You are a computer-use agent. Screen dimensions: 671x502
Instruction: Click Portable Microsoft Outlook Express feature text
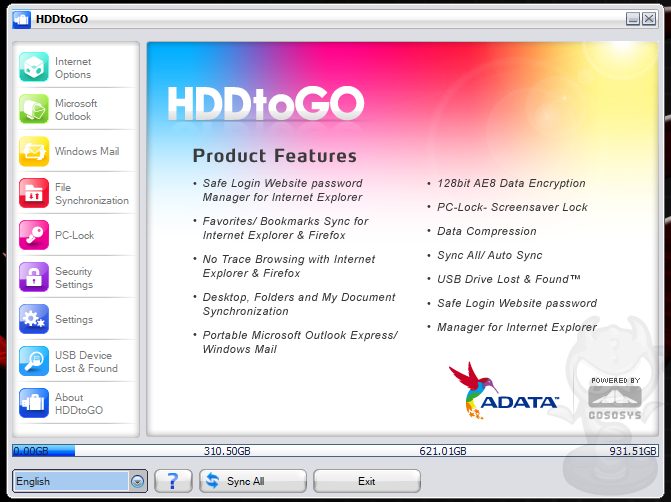[300, 342]
